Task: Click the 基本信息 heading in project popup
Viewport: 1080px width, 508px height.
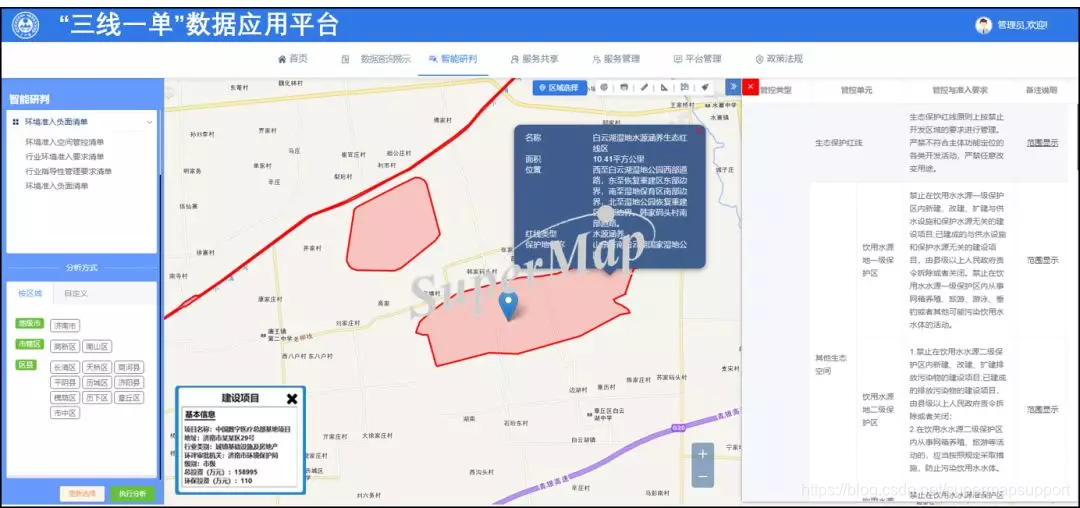Action: 200,415
